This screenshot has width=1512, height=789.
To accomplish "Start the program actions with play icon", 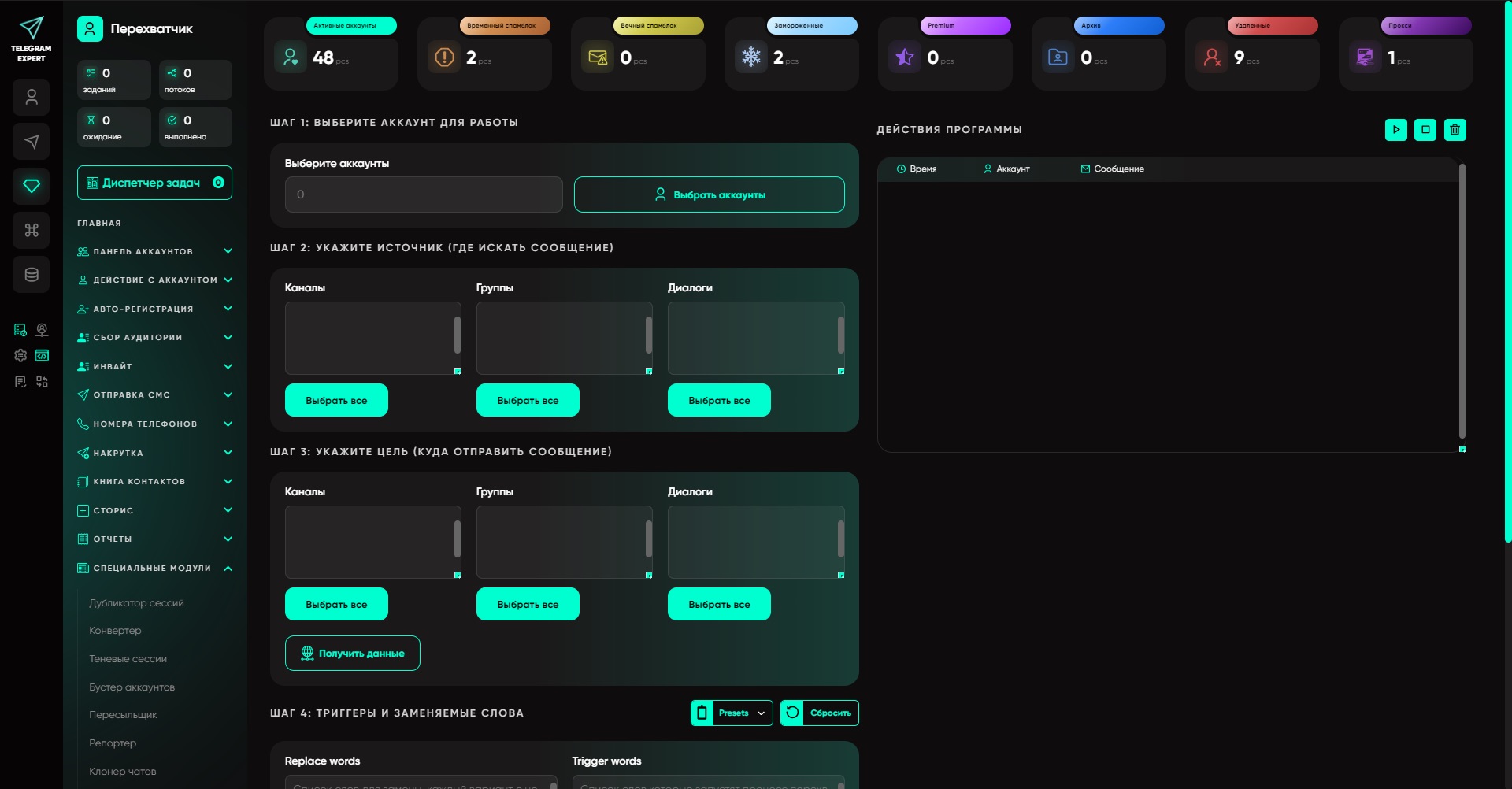I will tap(1396, 130).
